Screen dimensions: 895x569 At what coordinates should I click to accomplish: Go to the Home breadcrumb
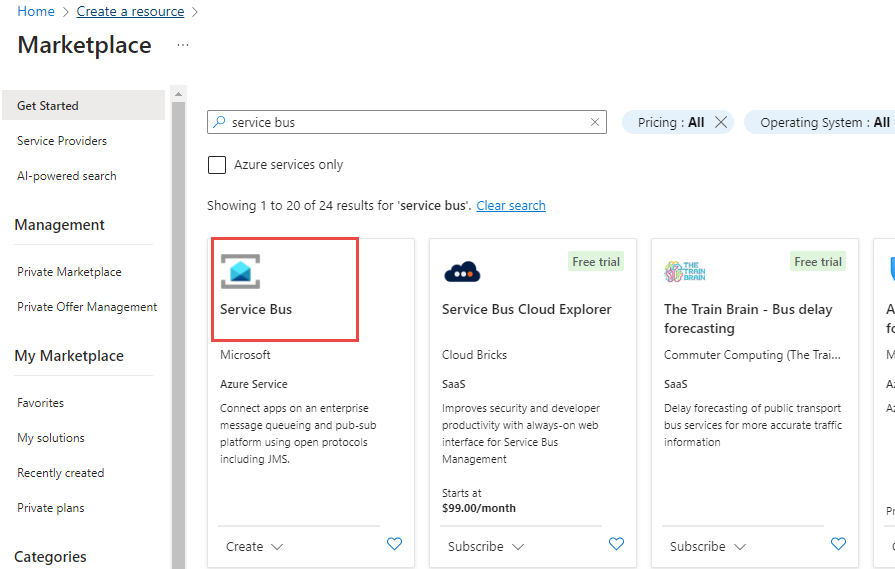pyautogui.click(x=36, y=11)
